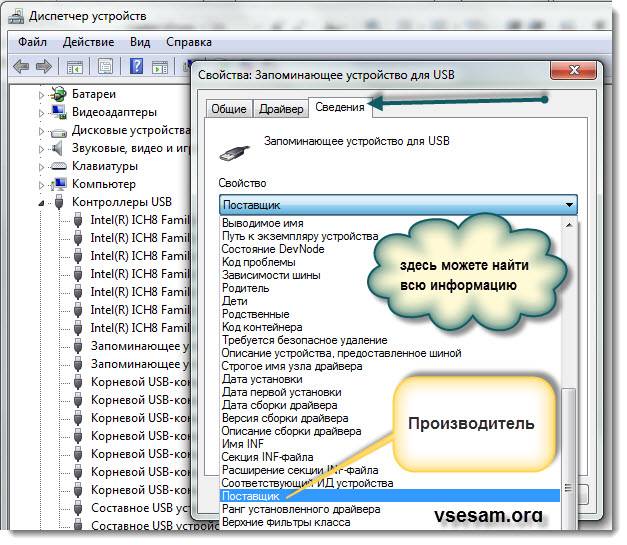Open the Справка menu
Viewport: 627px width, 545px height.
pyautogui.click(x=189, y=42)
